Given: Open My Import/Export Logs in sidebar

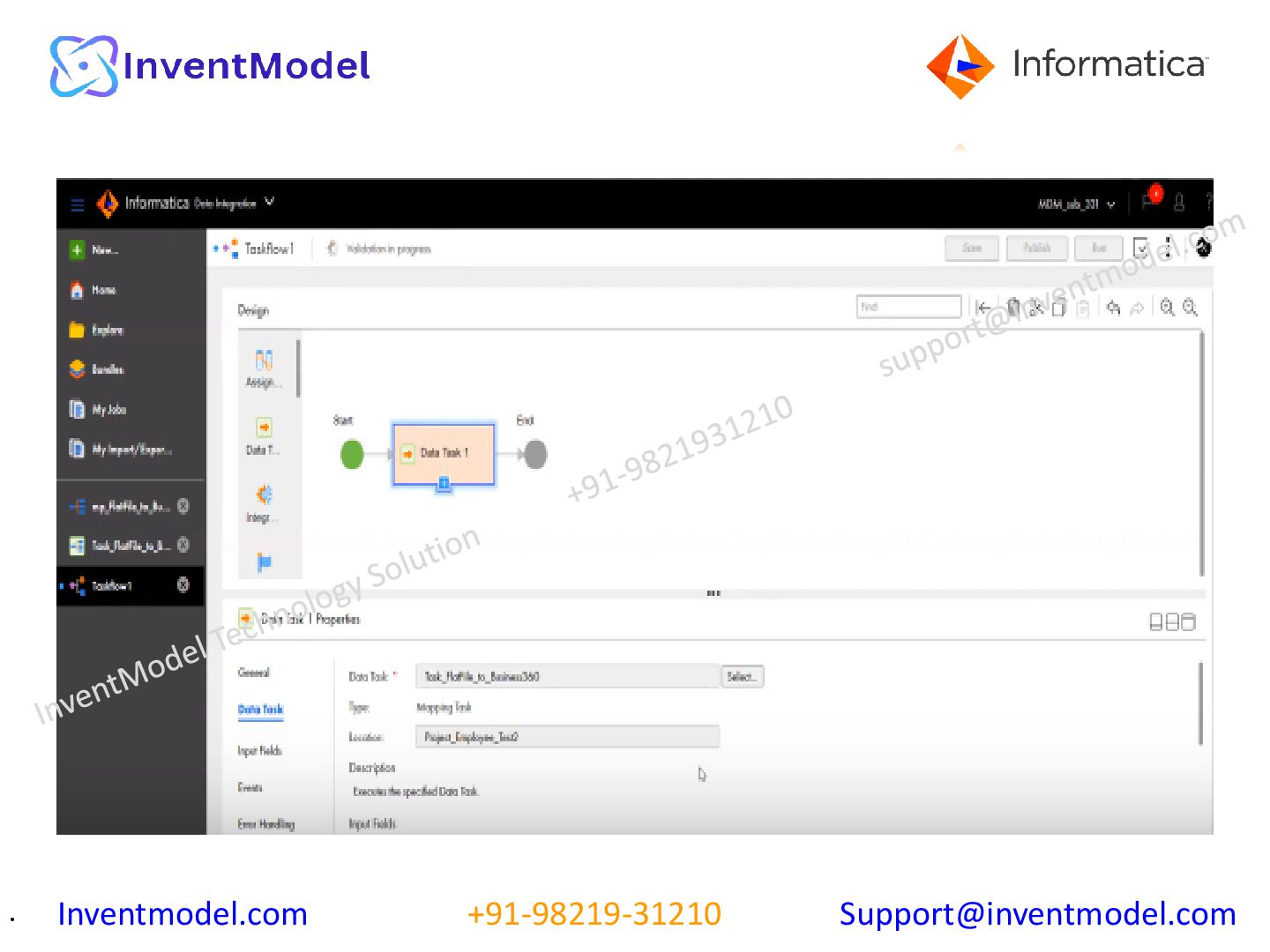Looking at the screenshot, I should pos(121,450).
